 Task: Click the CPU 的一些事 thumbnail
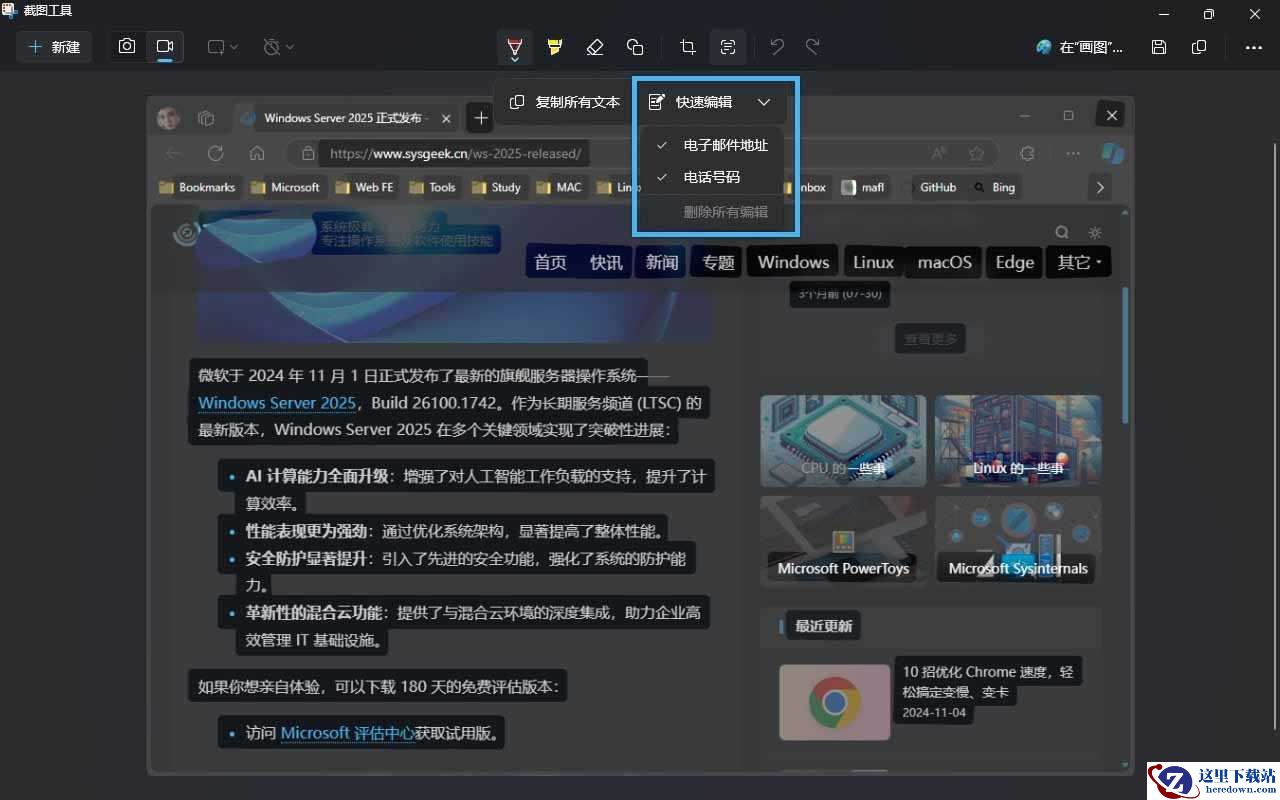843,441
